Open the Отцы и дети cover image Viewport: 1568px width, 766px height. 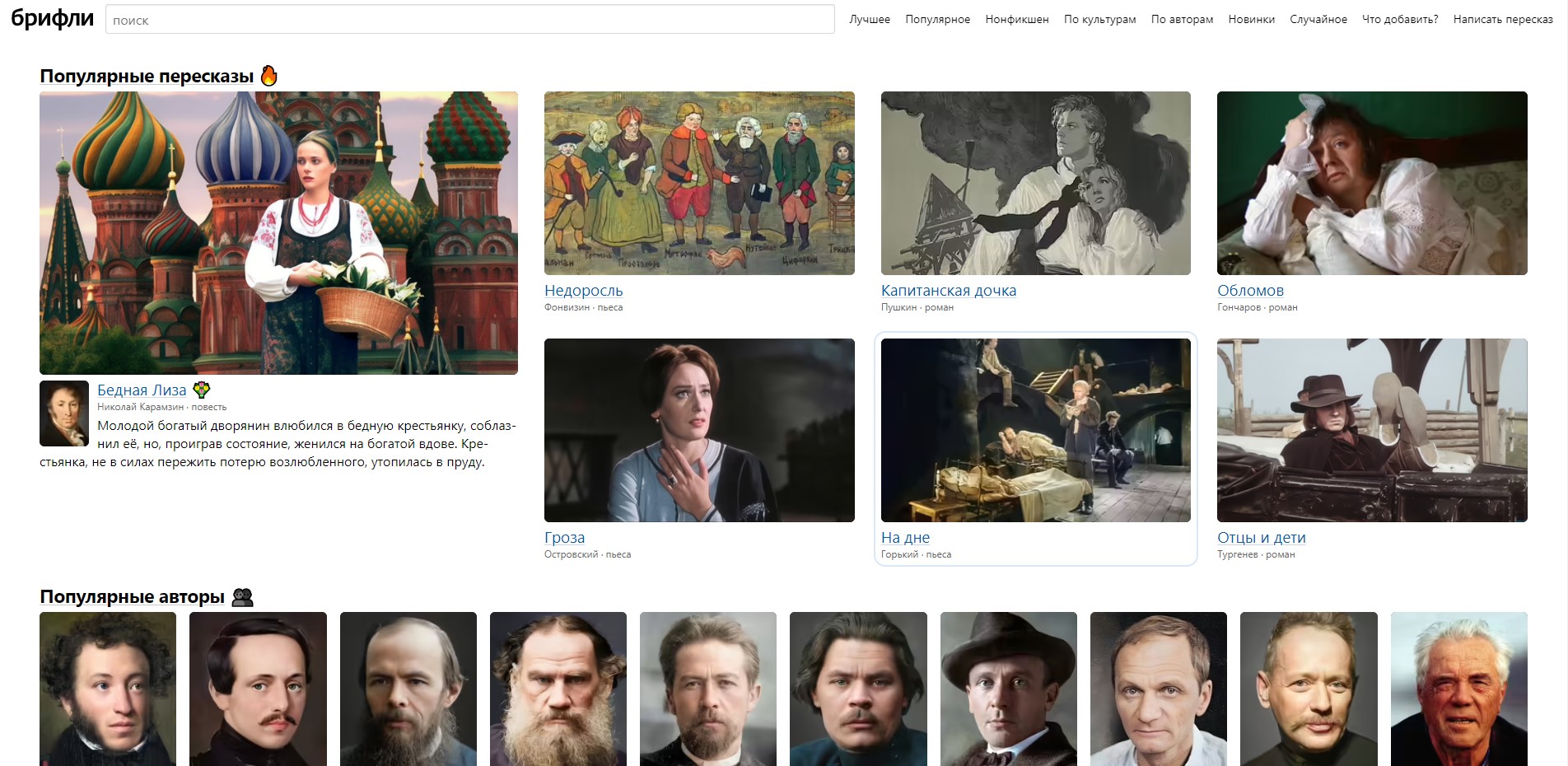click(x=1372, y=430)
